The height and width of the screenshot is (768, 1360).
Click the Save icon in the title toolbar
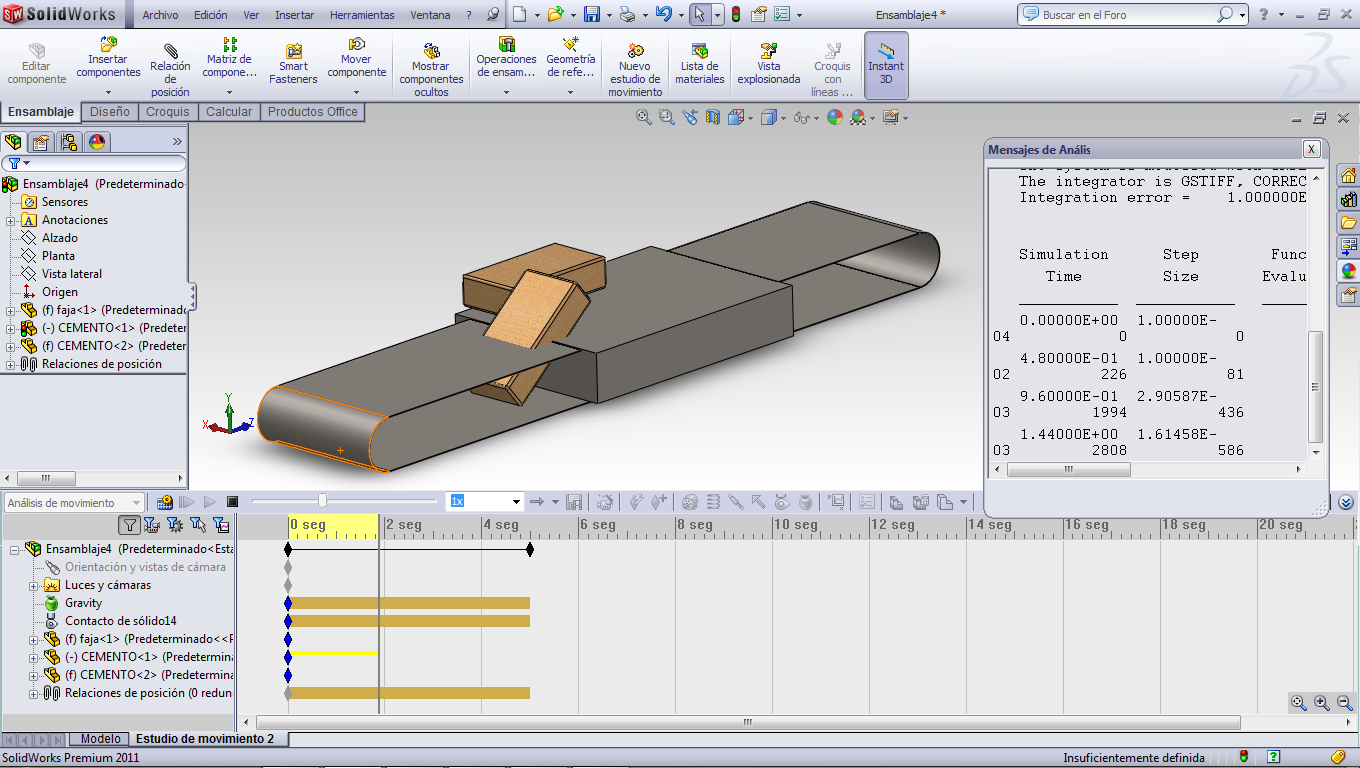coord(592,14)
